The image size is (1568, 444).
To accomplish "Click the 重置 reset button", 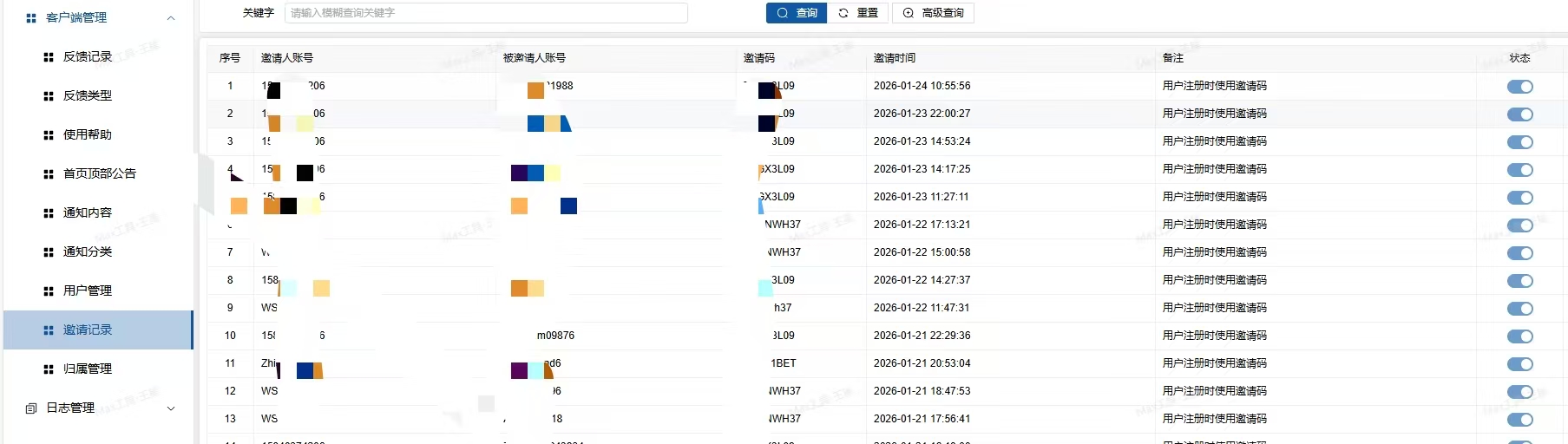I will coord(858,13).
